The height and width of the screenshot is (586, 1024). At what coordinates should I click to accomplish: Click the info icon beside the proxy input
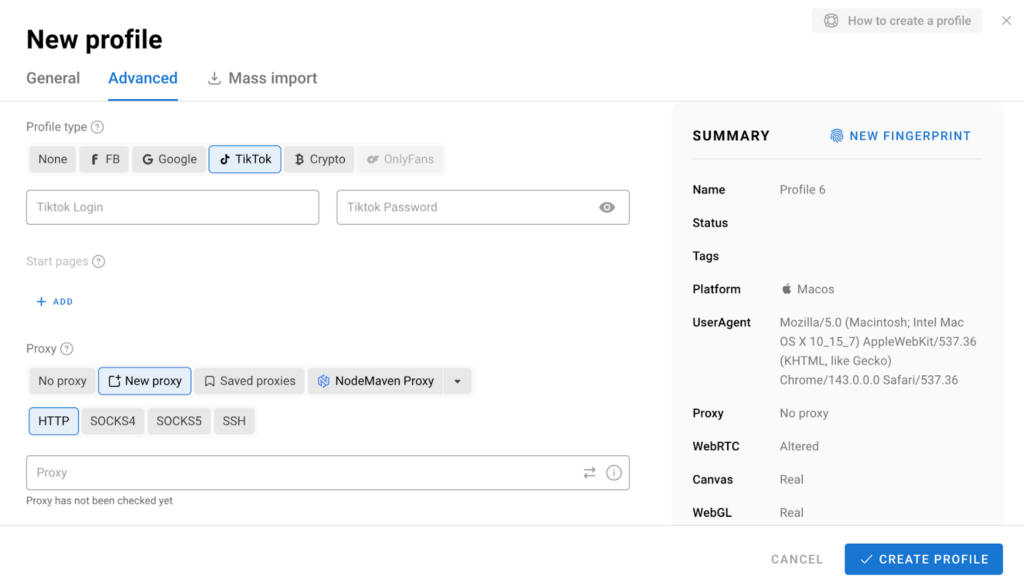(x=614, y=472)
